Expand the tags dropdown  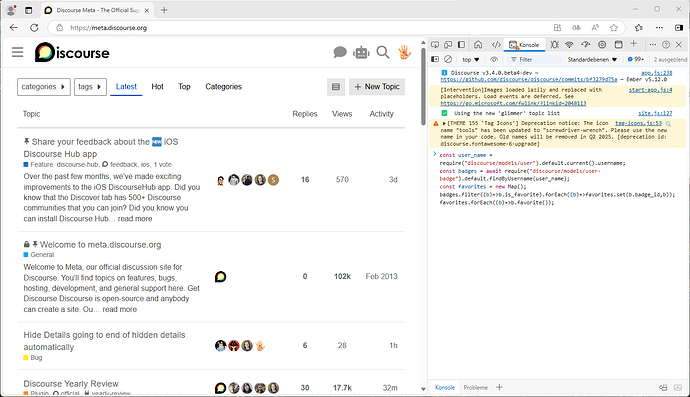tap(90, 87)
